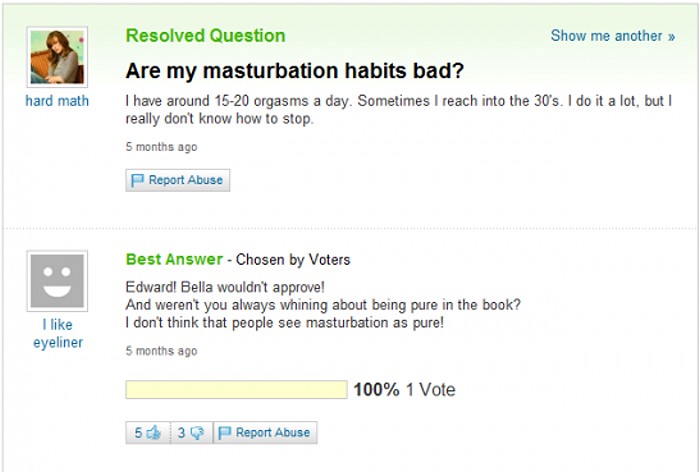This screenshot has height=472, width=700.
Task: Click the yellow vote percentage bar
Action: click(237, 389)
